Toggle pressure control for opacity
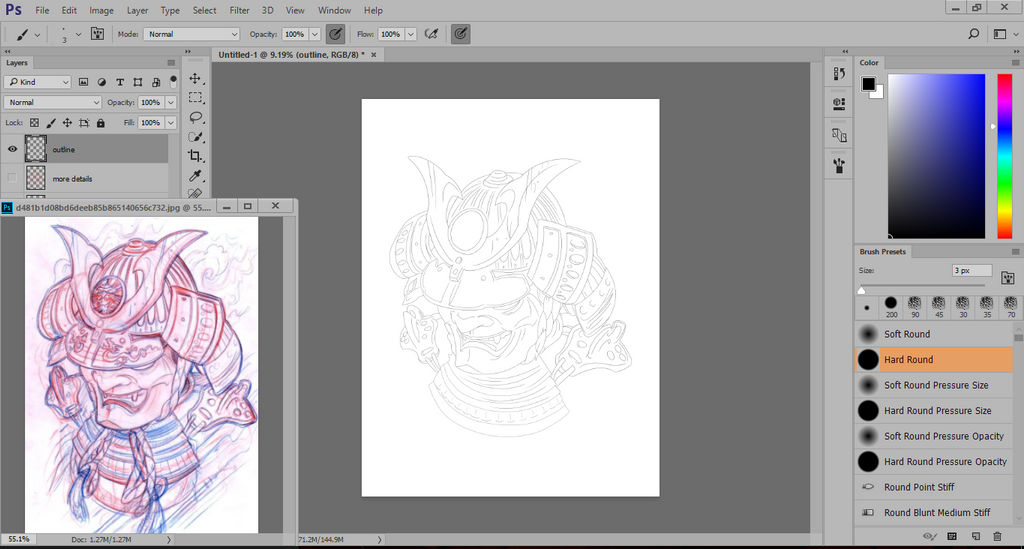 point(335,34)
